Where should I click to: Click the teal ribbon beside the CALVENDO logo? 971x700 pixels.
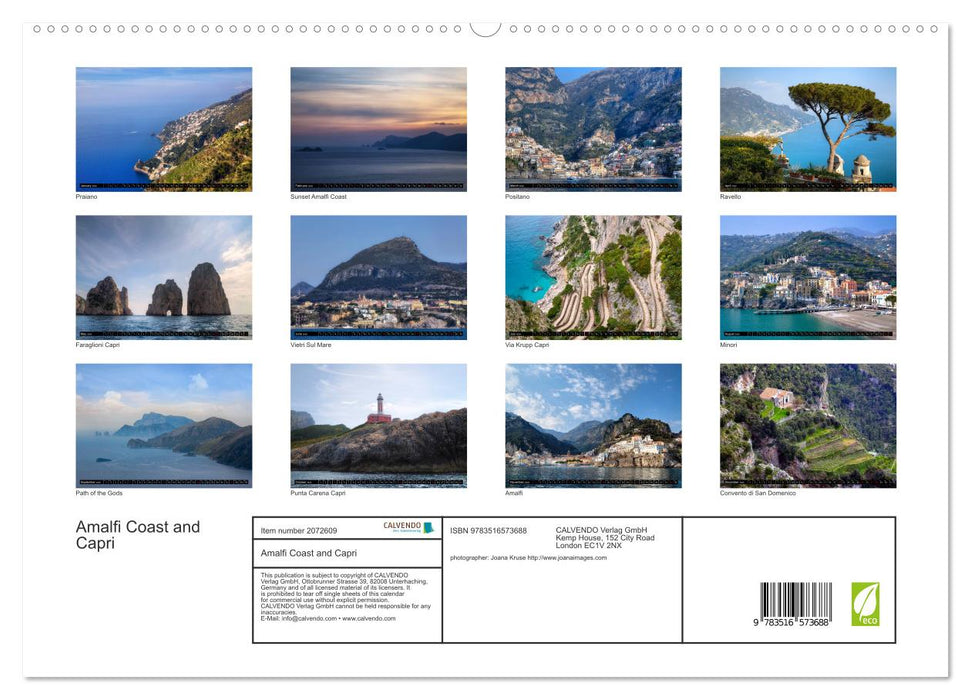click(428, 528)
